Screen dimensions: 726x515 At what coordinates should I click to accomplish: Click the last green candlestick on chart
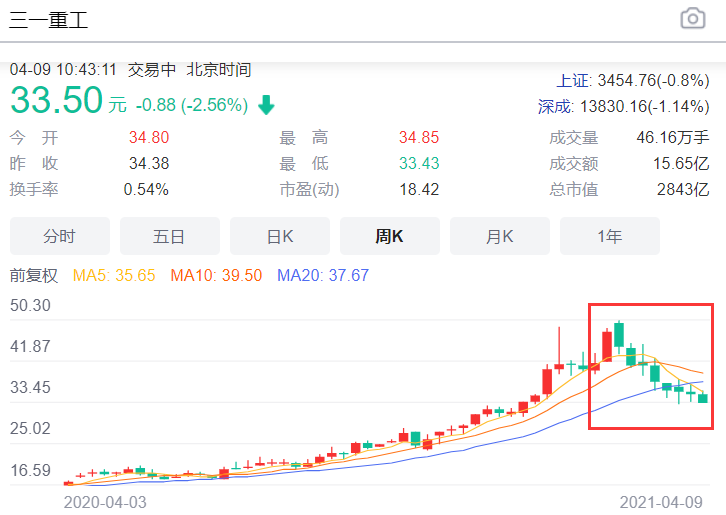coord(703,397)
